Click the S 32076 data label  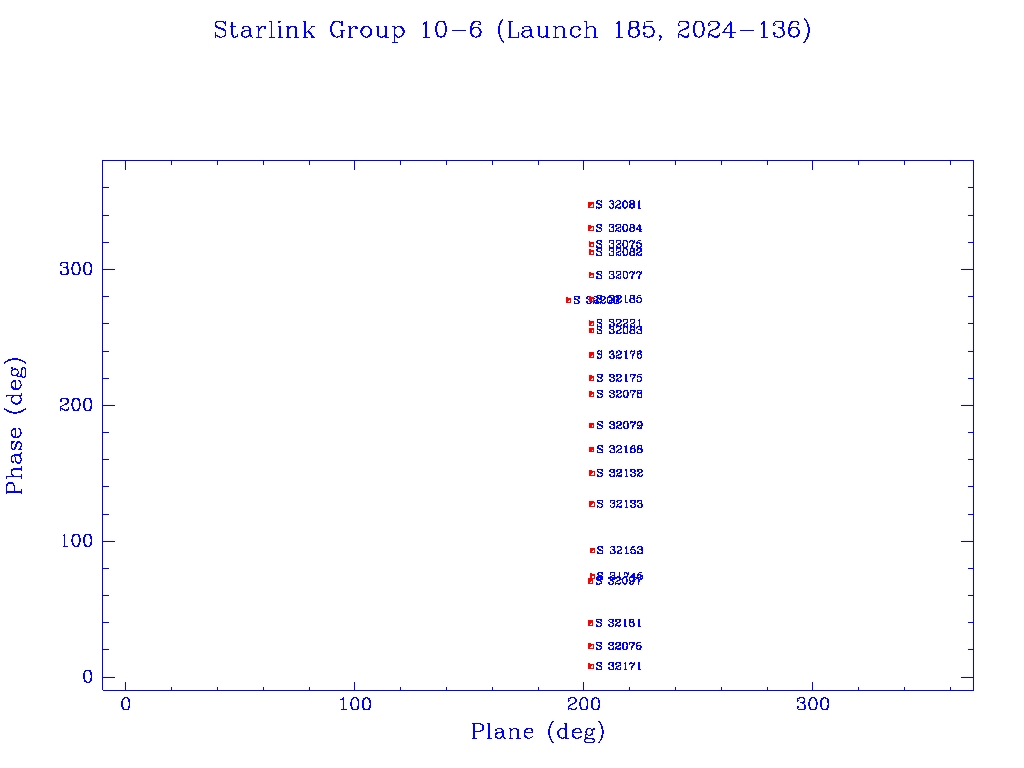pyautogui.click(x=618, y=646)
